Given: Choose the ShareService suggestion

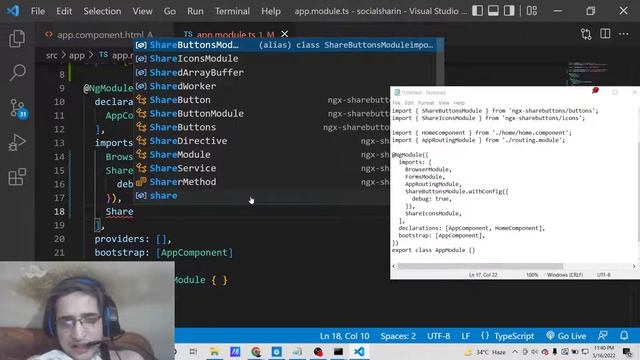Looking at the screenshot, I should pos(262,168).
